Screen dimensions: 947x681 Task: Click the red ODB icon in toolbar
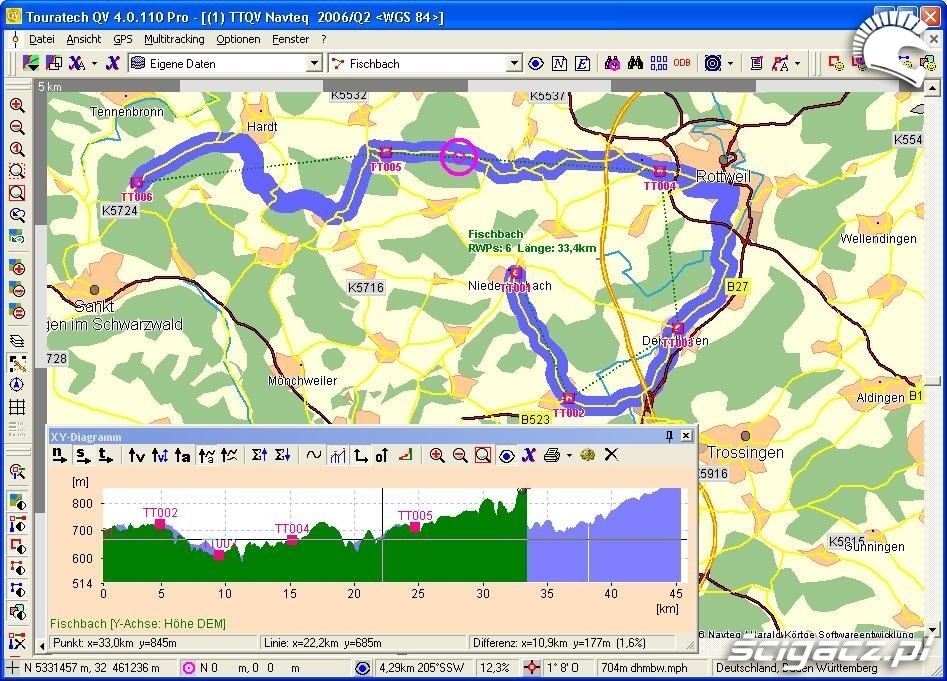click(x=682, y=63)
